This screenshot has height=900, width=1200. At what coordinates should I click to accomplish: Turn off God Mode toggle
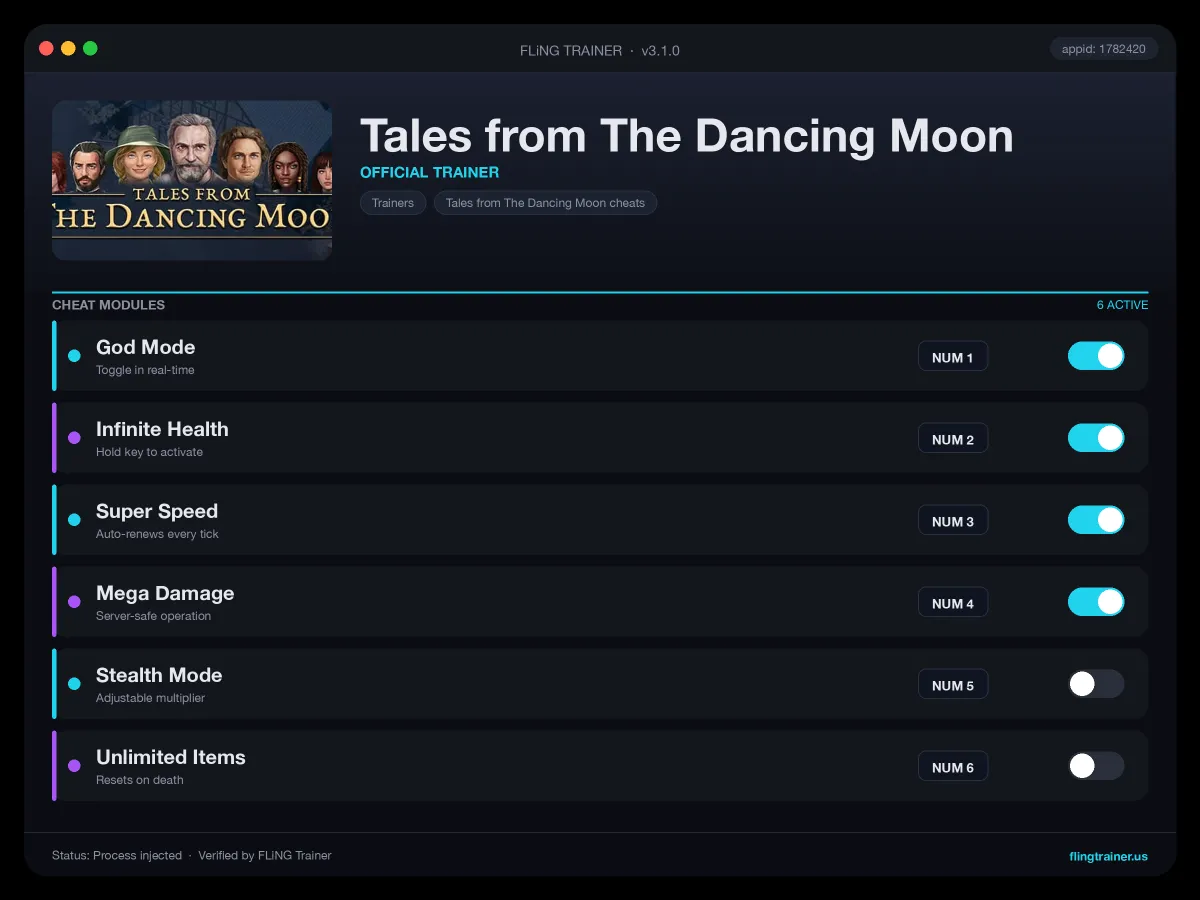coord(1096,356)
